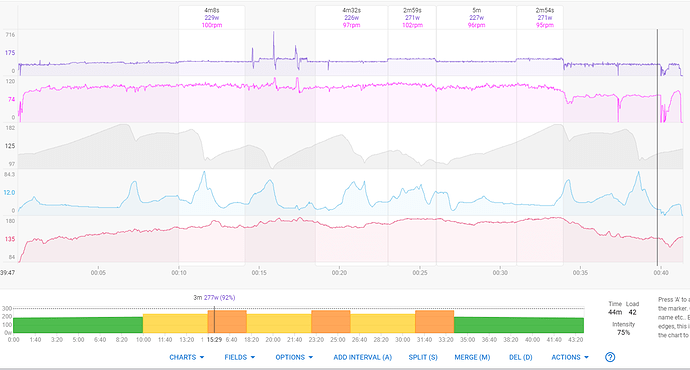Click the 3m 277w (92%) tooltip label
This screenshot has height=370, width=690.
coord(214,298)
